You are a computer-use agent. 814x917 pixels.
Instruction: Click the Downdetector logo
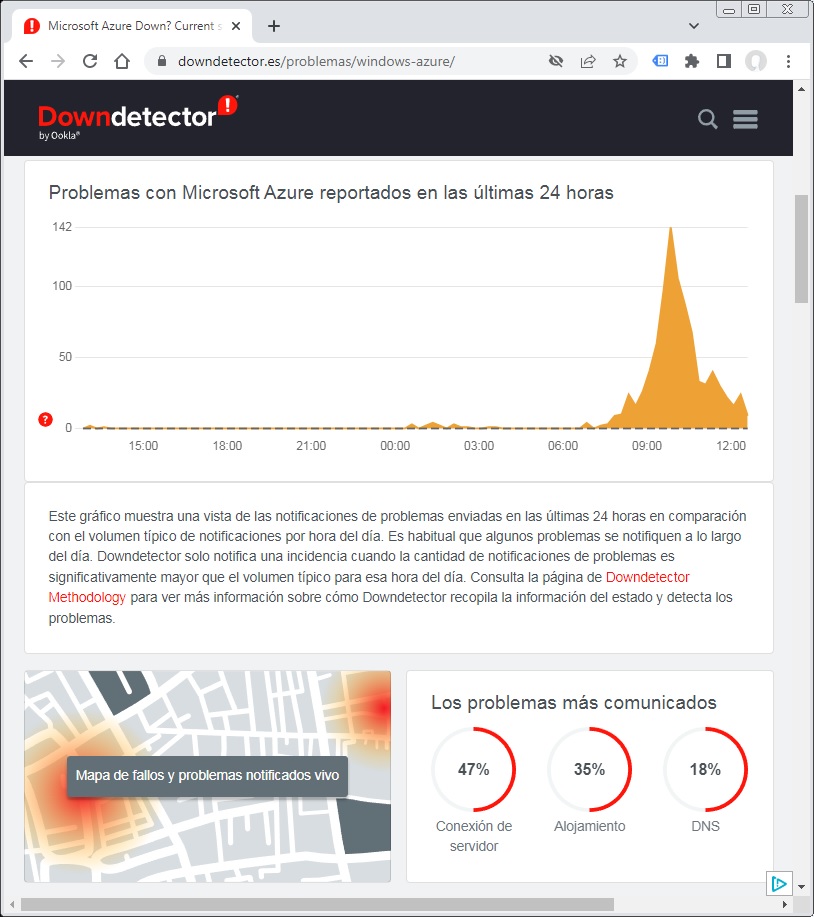point(138,117)
